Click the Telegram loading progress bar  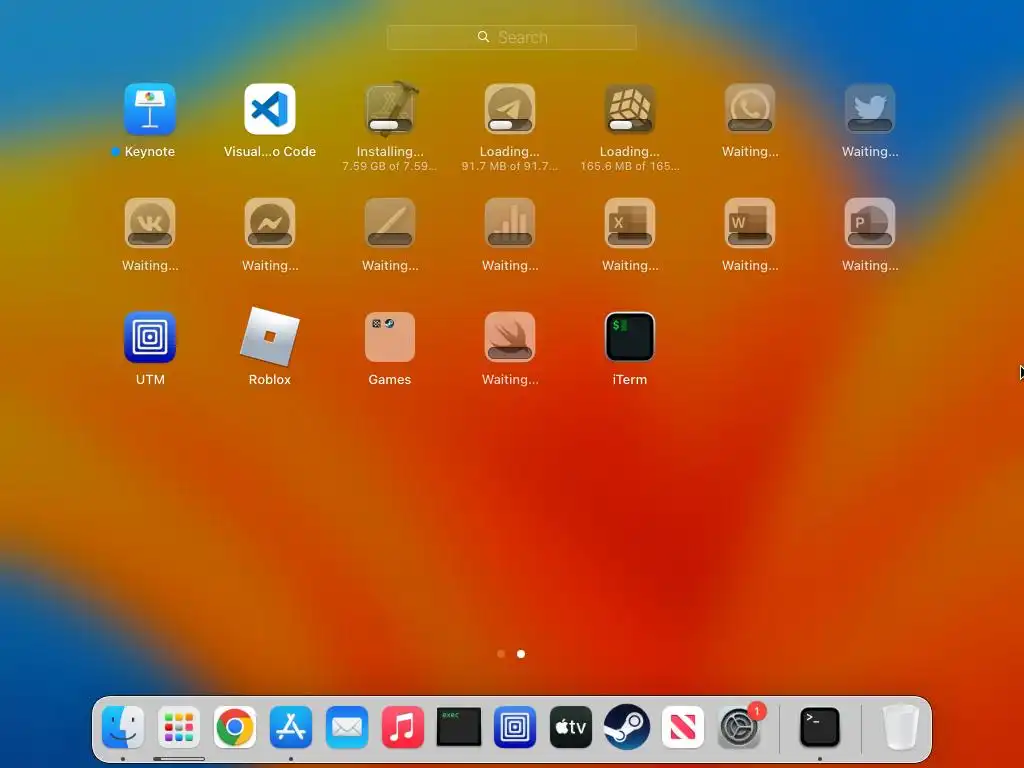point(510,125)
